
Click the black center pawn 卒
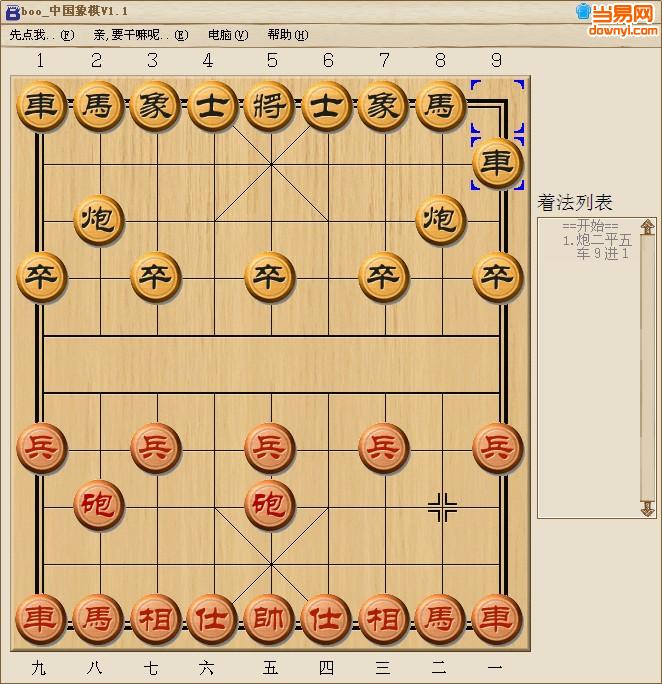click(x=268, y=276)
